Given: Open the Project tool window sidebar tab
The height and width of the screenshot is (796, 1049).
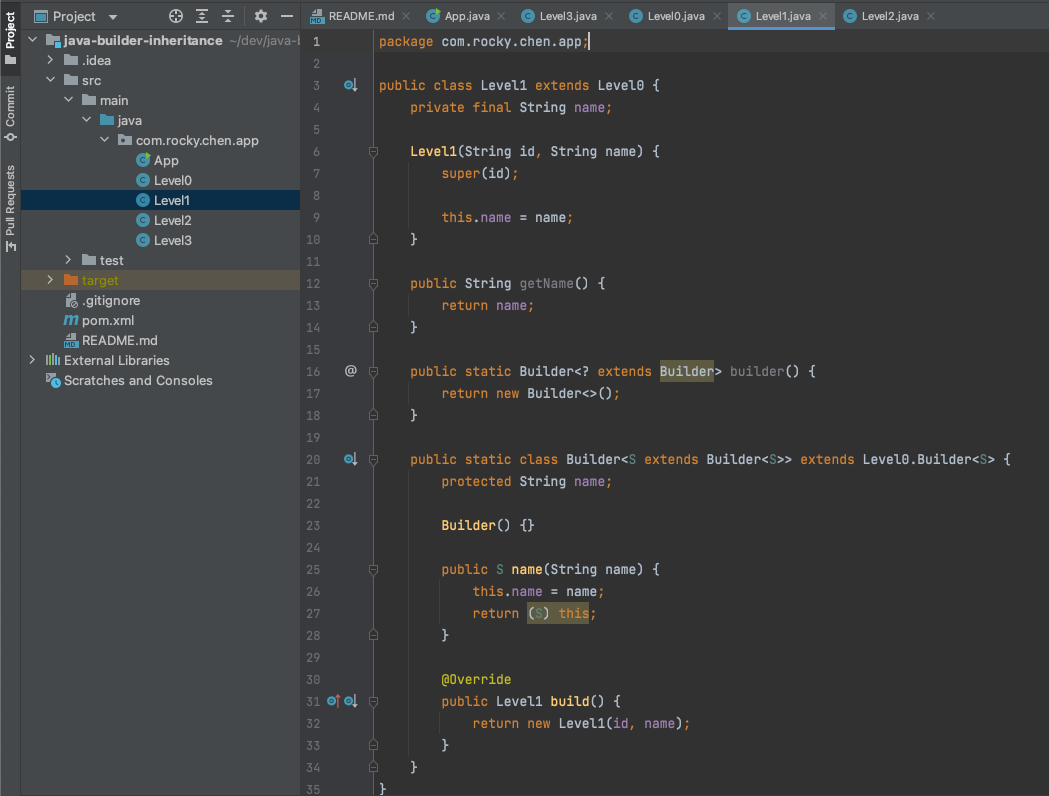Looking at the screenshot, I should [10, 37].
